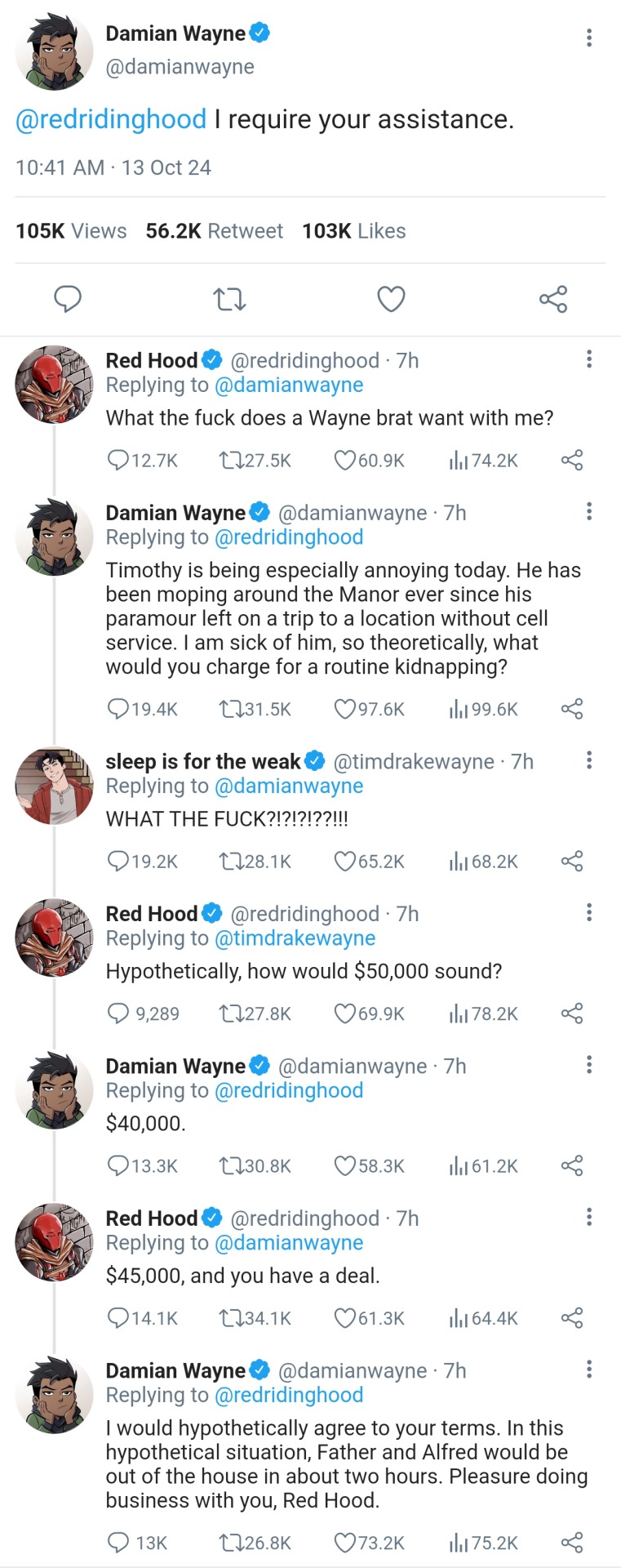Open the "sleep is for the weak" profile picture
The width and height of the screenshot is (621, 1568).
tap(54, 786)
